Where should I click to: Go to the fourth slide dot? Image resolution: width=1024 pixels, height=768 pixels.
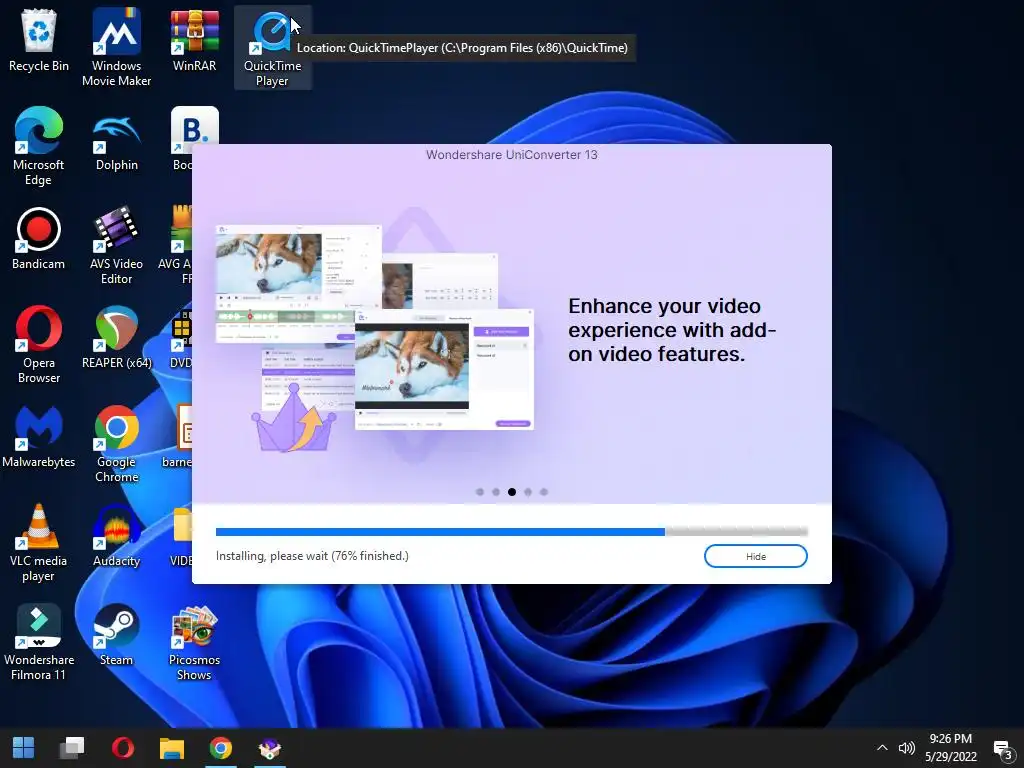tap(528, 492)
